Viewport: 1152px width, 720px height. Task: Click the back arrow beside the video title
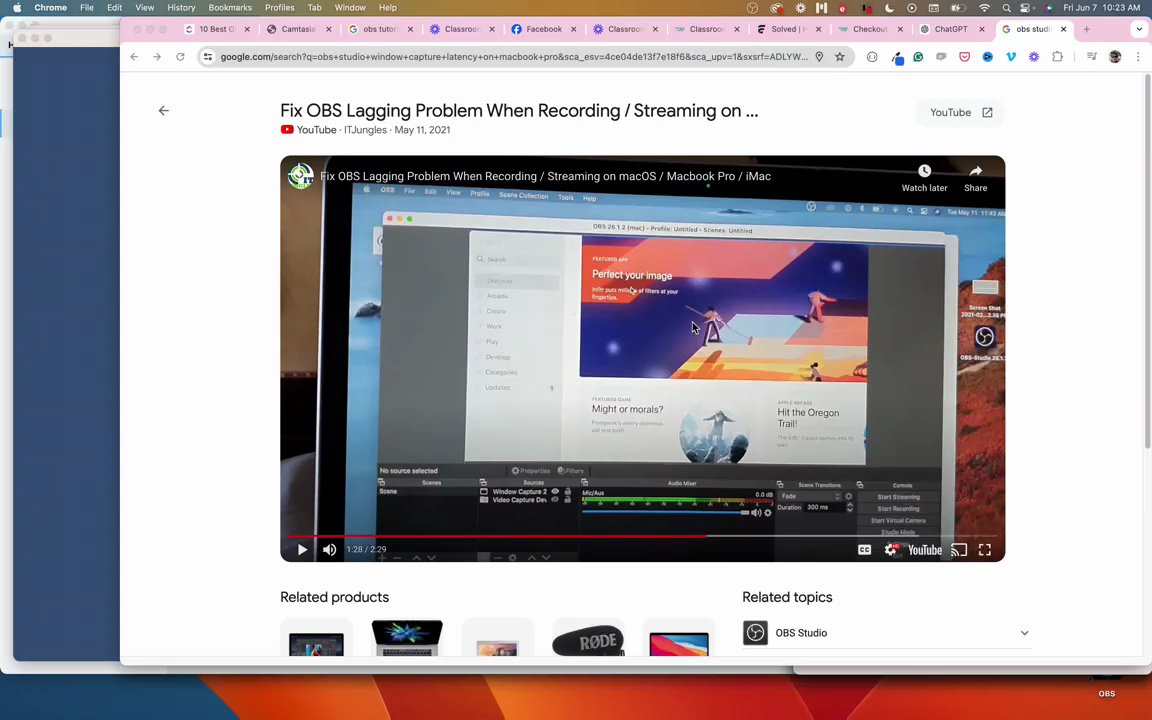(163, 111)
